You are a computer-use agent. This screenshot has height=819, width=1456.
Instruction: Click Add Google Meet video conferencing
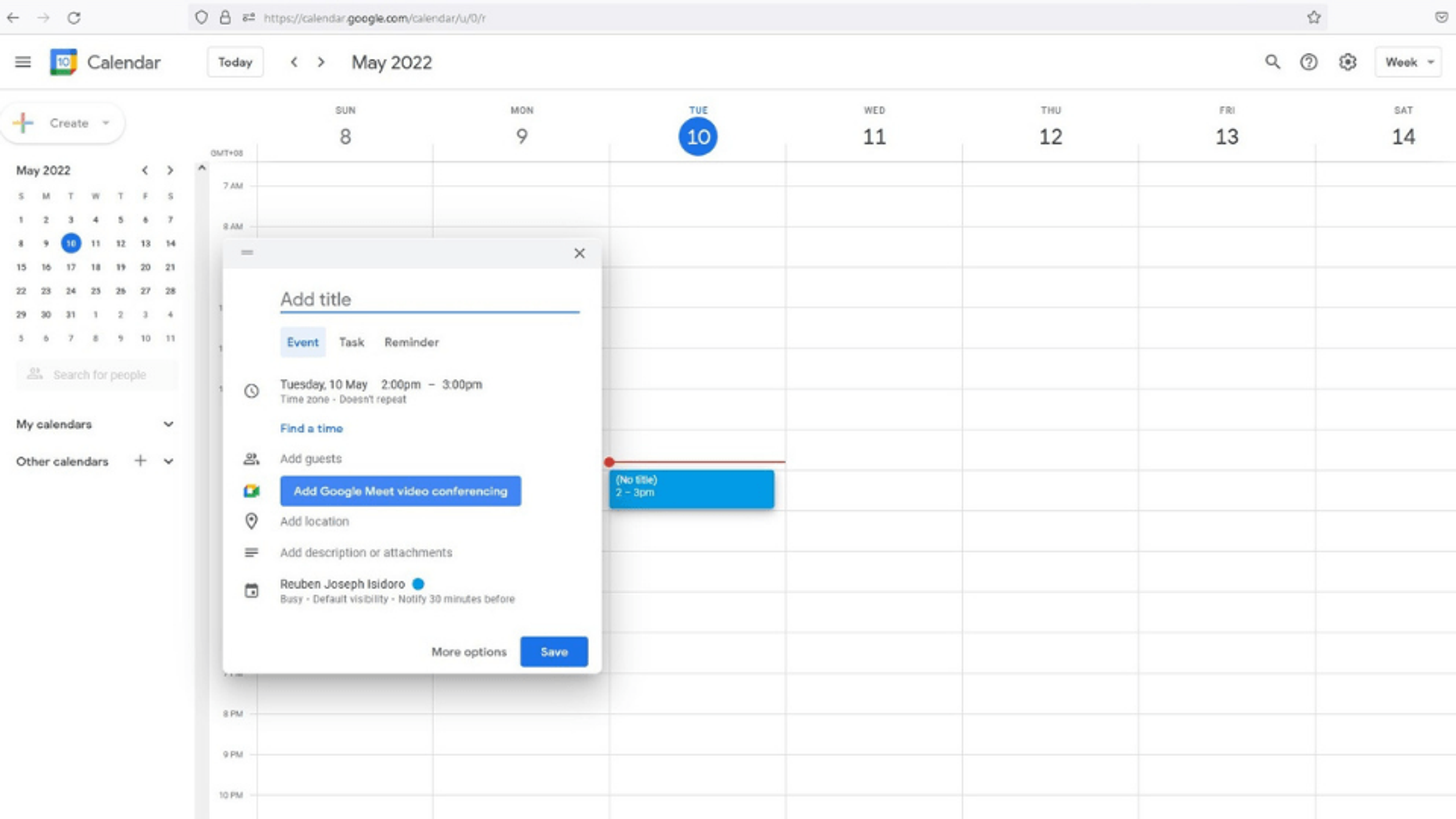(x=400, y=491)
